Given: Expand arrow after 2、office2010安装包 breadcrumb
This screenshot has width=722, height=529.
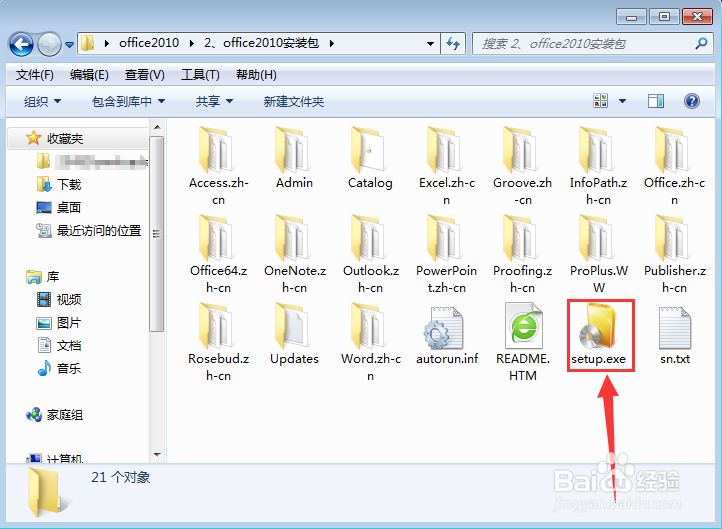Looking at the screenshot, I should tap(332, 43).
